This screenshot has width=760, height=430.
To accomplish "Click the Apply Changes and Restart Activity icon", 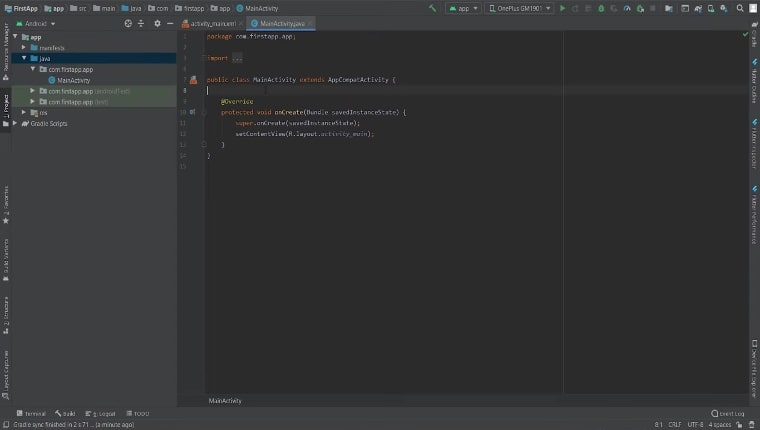I will [x=575, y=8].
